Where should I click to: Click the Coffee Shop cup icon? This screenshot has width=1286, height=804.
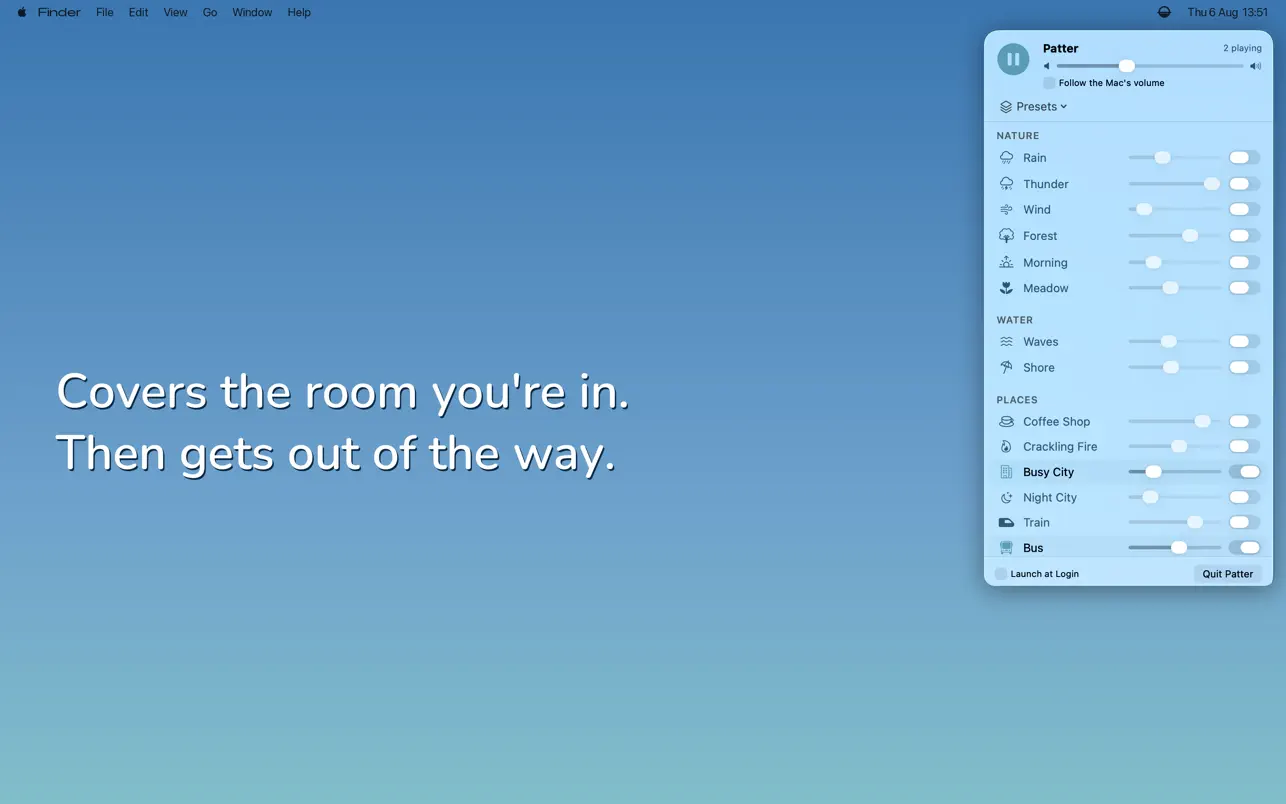click(x=1006, y=422)
